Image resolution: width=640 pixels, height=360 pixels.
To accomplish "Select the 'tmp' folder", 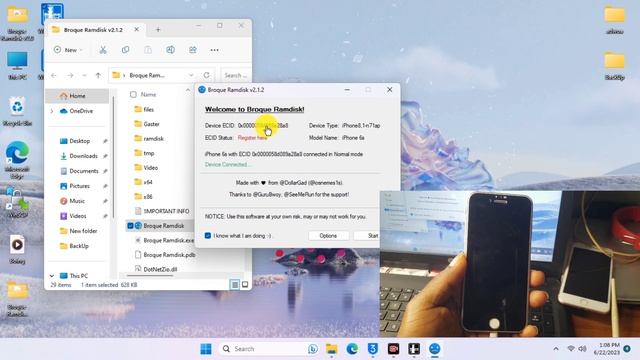I will (x=149, y=153).
